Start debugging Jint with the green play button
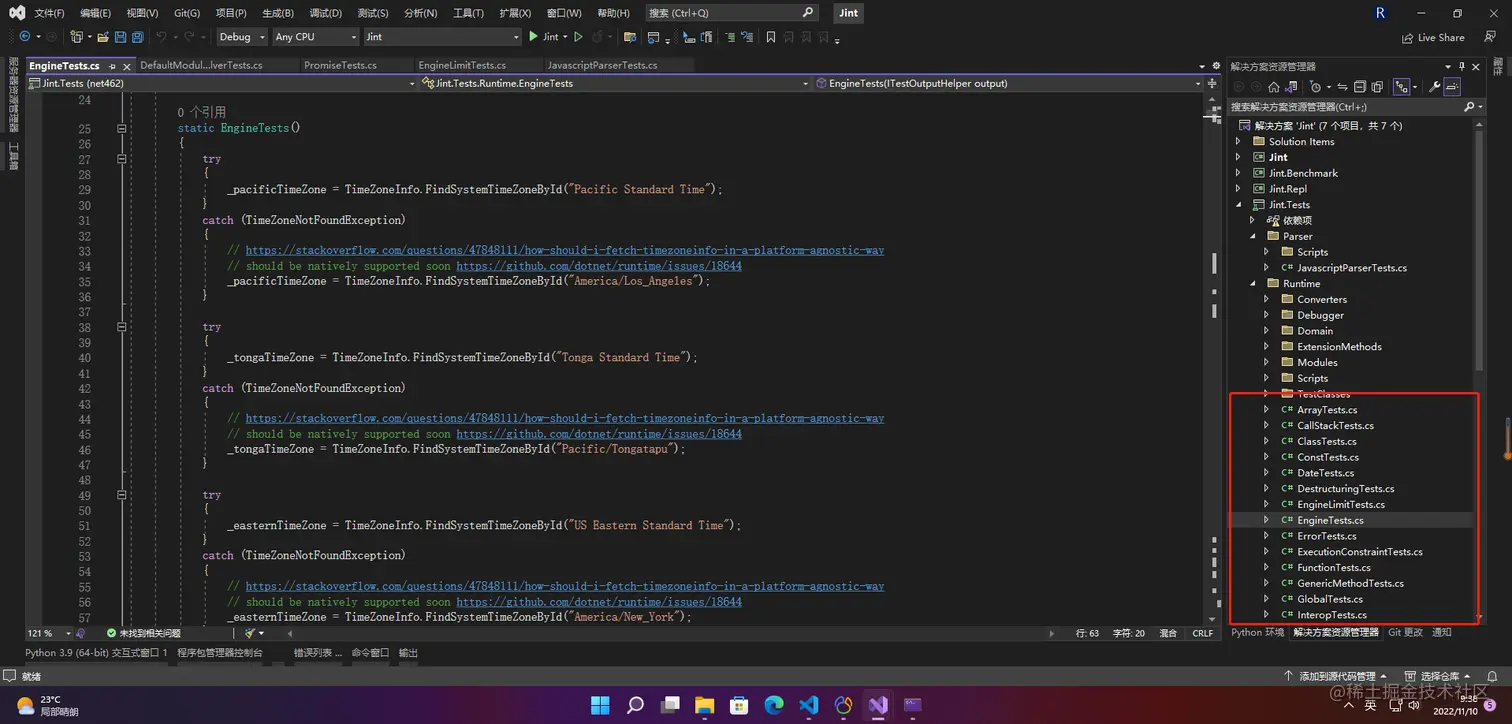Screen dimensions: 1512x724 (x=533, y=37)
